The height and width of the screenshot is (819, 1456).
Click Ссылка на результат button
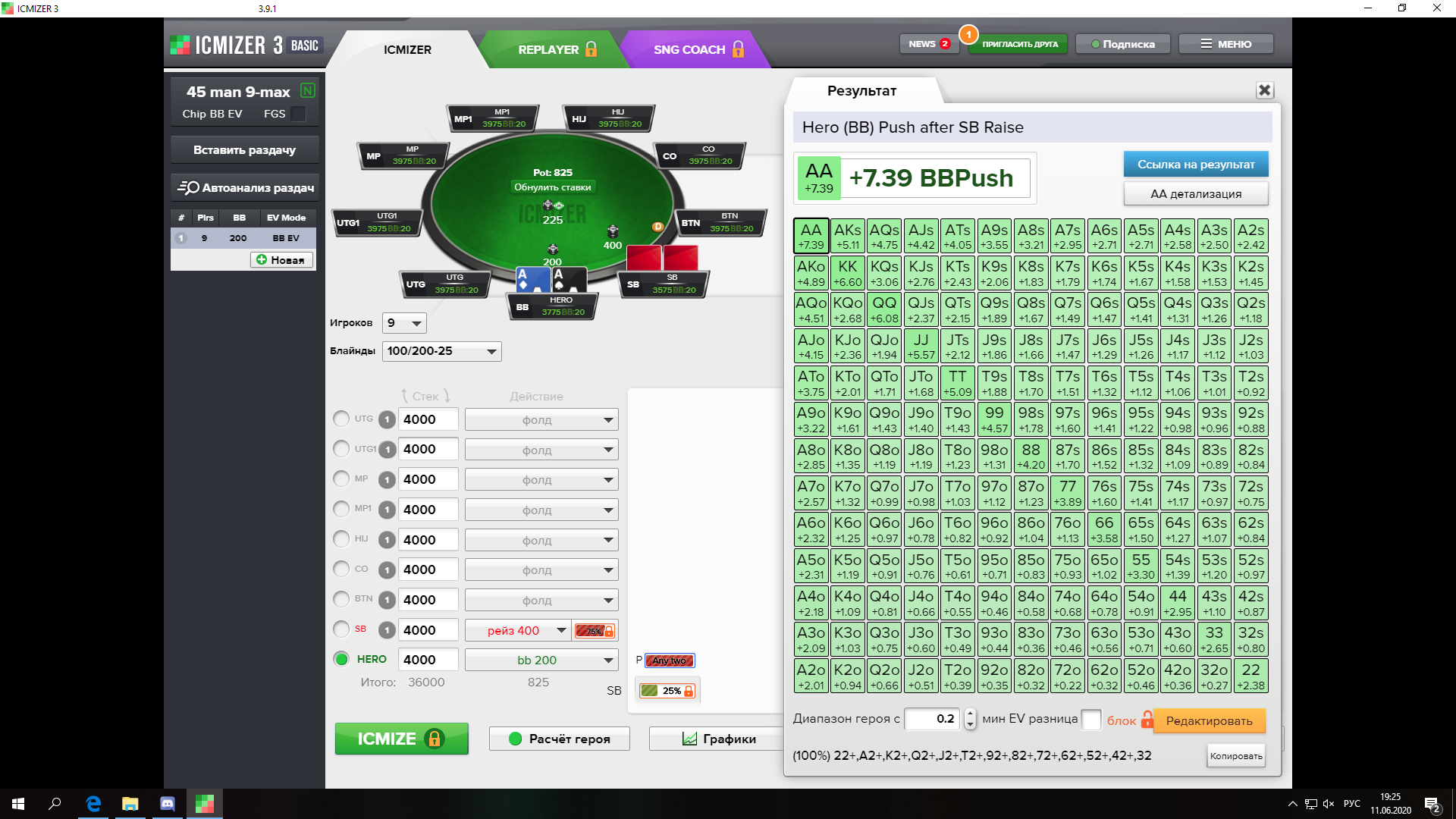[1196, 165]
